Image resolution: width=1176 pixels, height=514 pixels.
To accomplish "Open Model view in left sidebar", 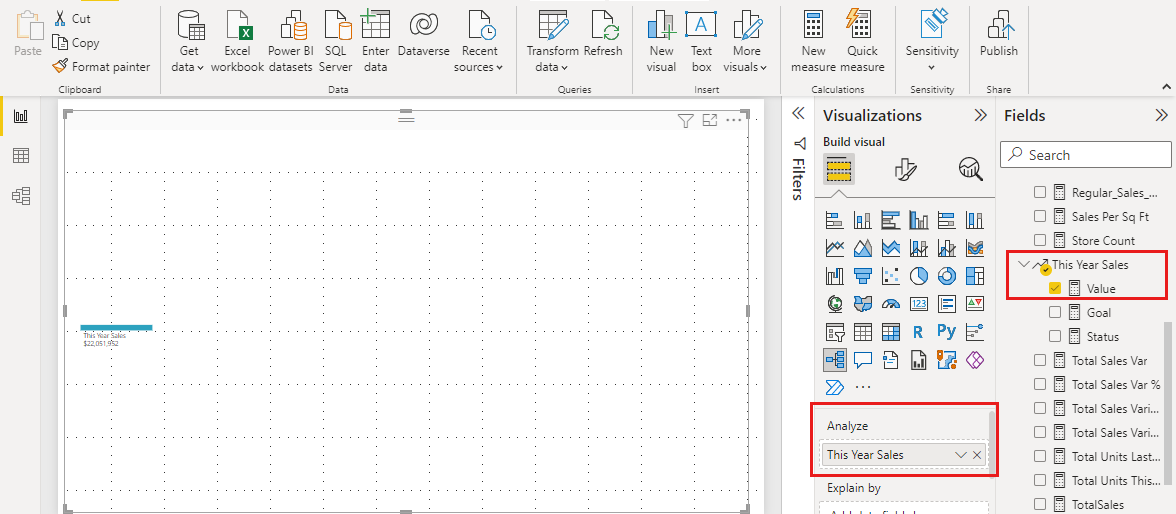I will click(x=21, y=197).
